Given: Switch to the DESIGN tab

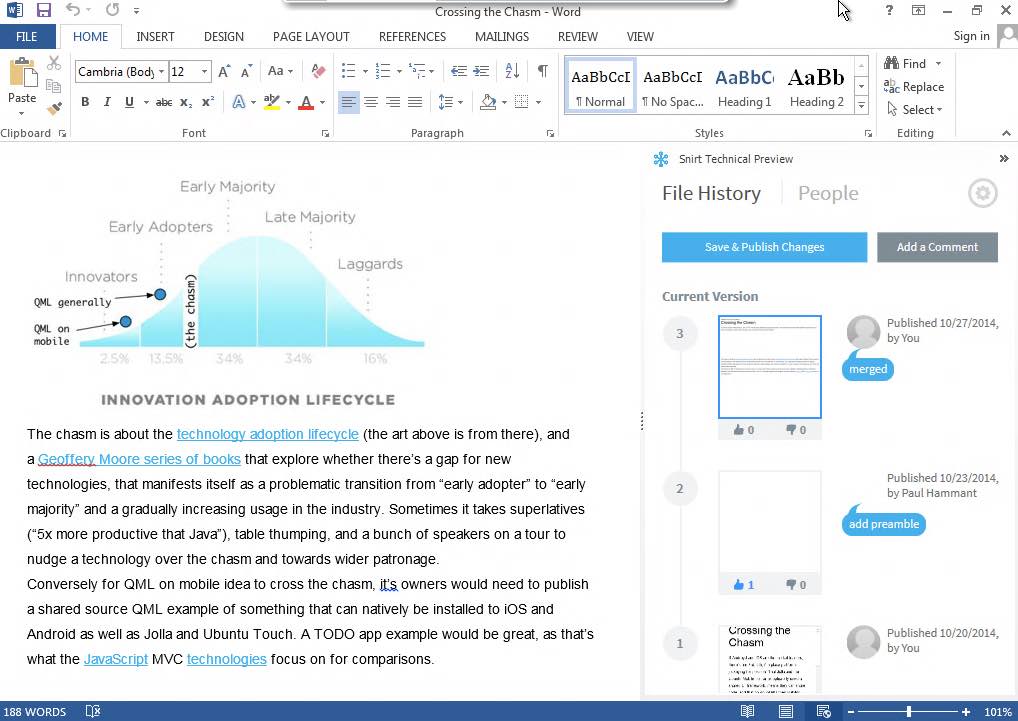Looking at the screenshot, I should pyautogui.click(x=224, y=37).
